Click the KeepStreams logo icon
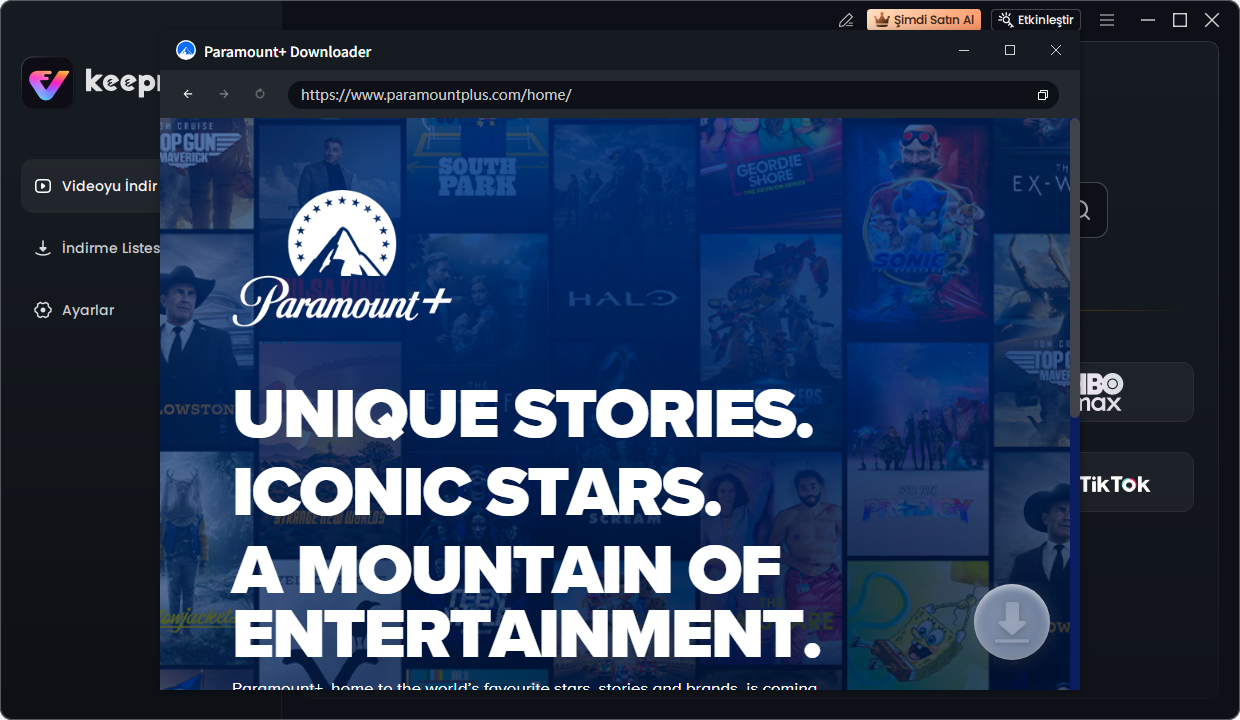 pos(47,83)
